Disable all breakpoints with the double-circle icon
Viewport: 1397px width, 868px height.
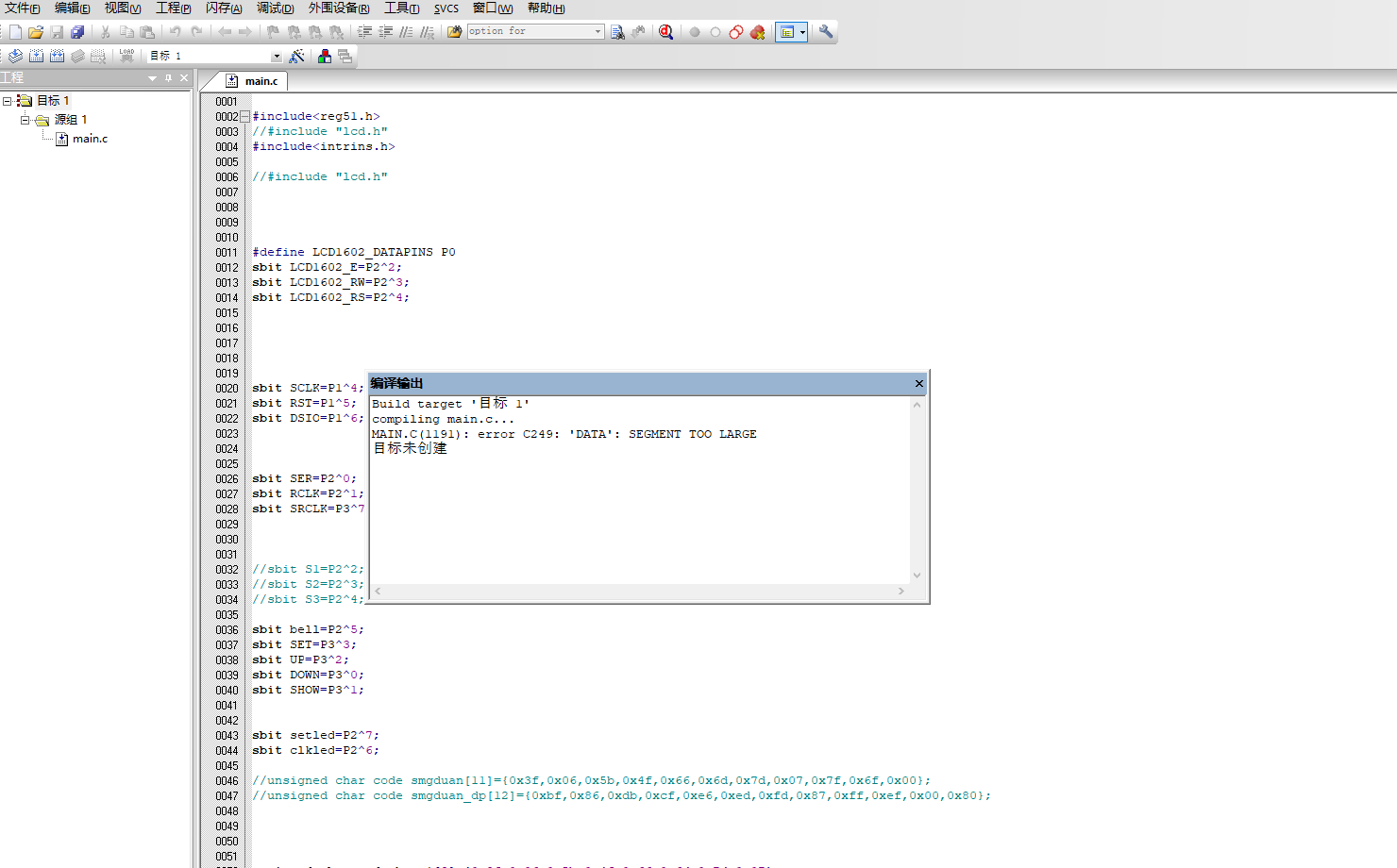[736, 32]
